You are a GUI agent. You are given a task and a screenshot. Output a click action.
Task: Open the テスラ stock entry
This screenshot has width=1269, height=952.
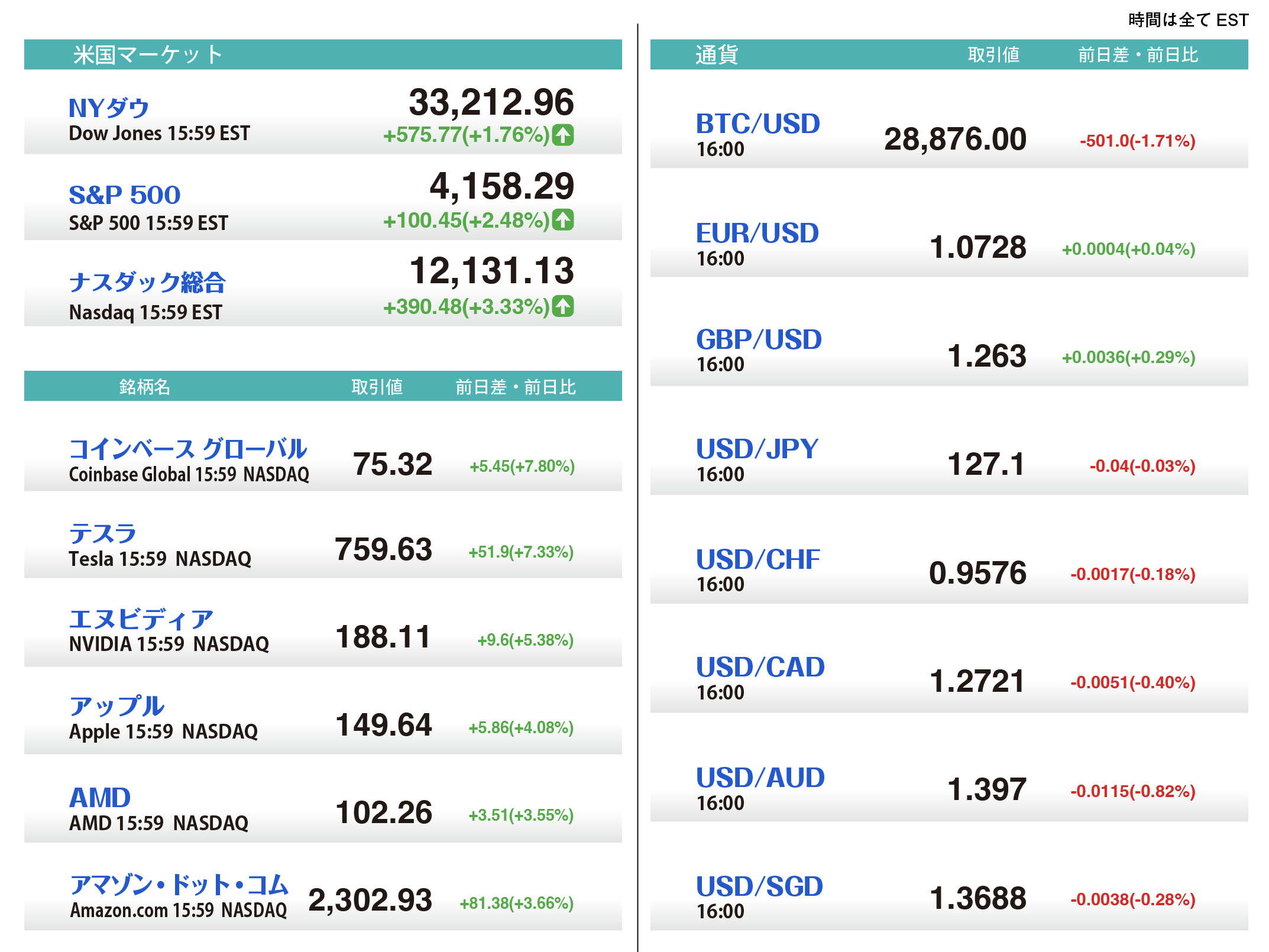tap(103, 533)
